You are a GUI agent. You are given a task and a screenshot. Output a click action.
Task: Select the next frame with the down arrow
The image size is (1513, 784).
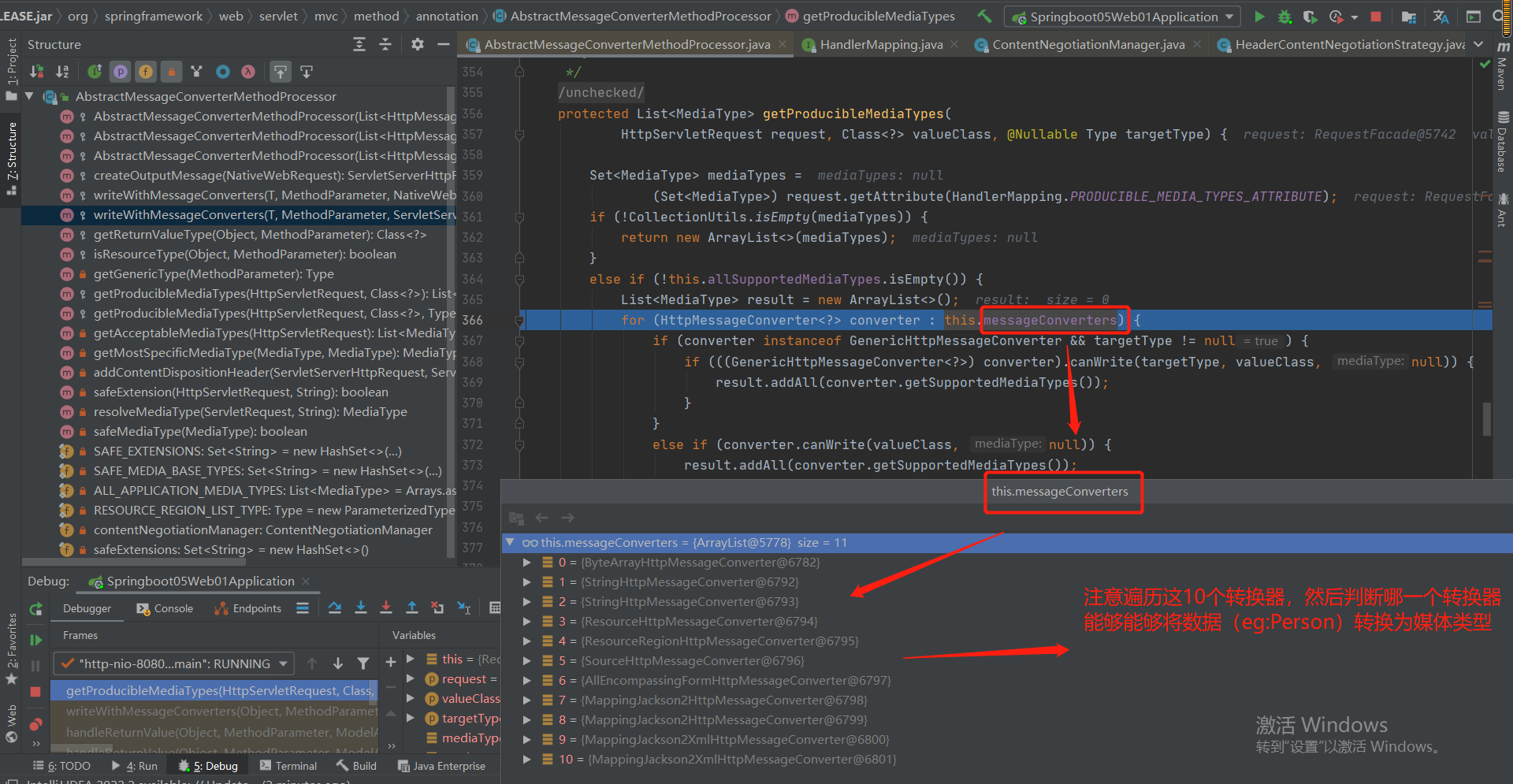[337, 663]
